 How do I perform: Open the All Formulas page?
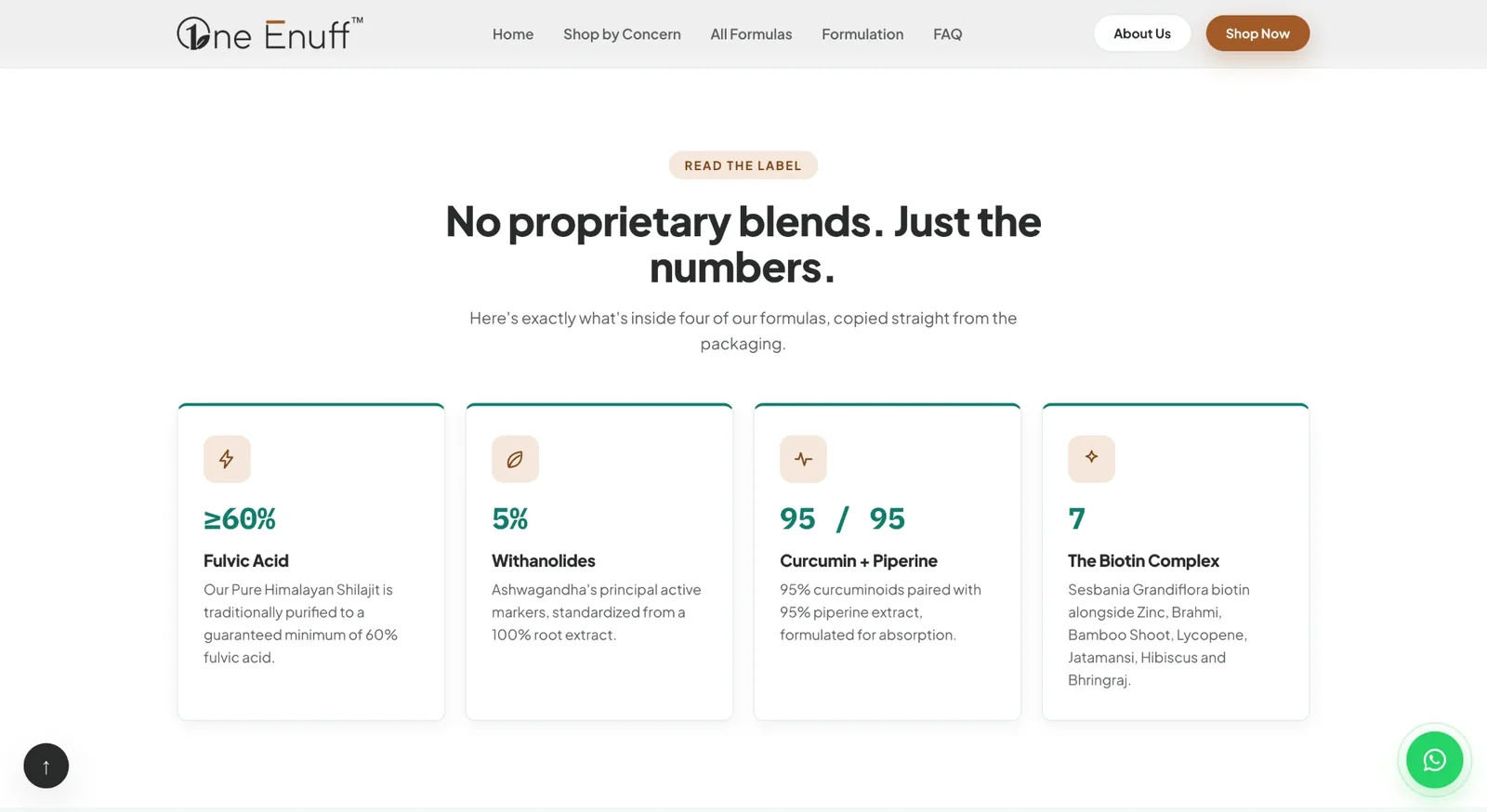tap(751, 34)
